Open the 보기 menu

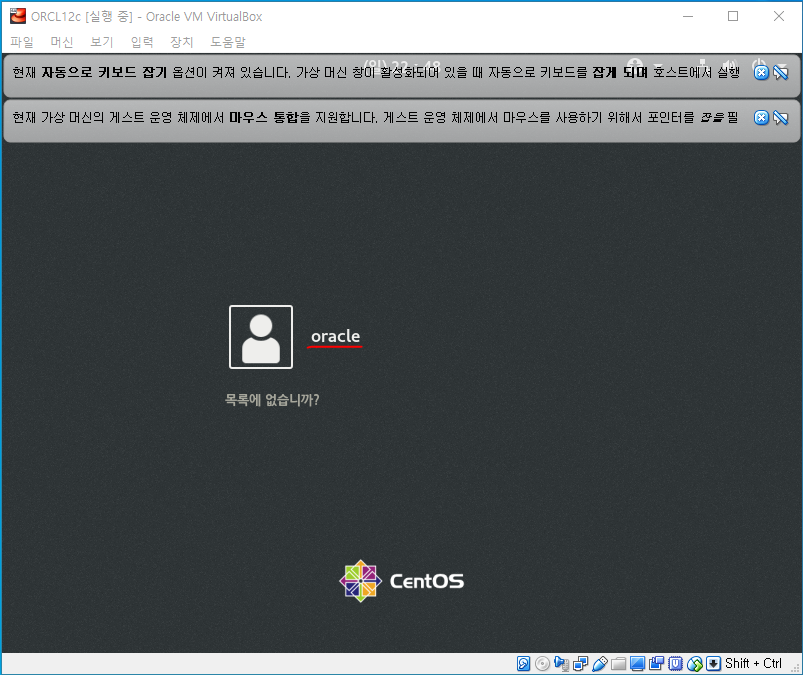pos(101,42)
